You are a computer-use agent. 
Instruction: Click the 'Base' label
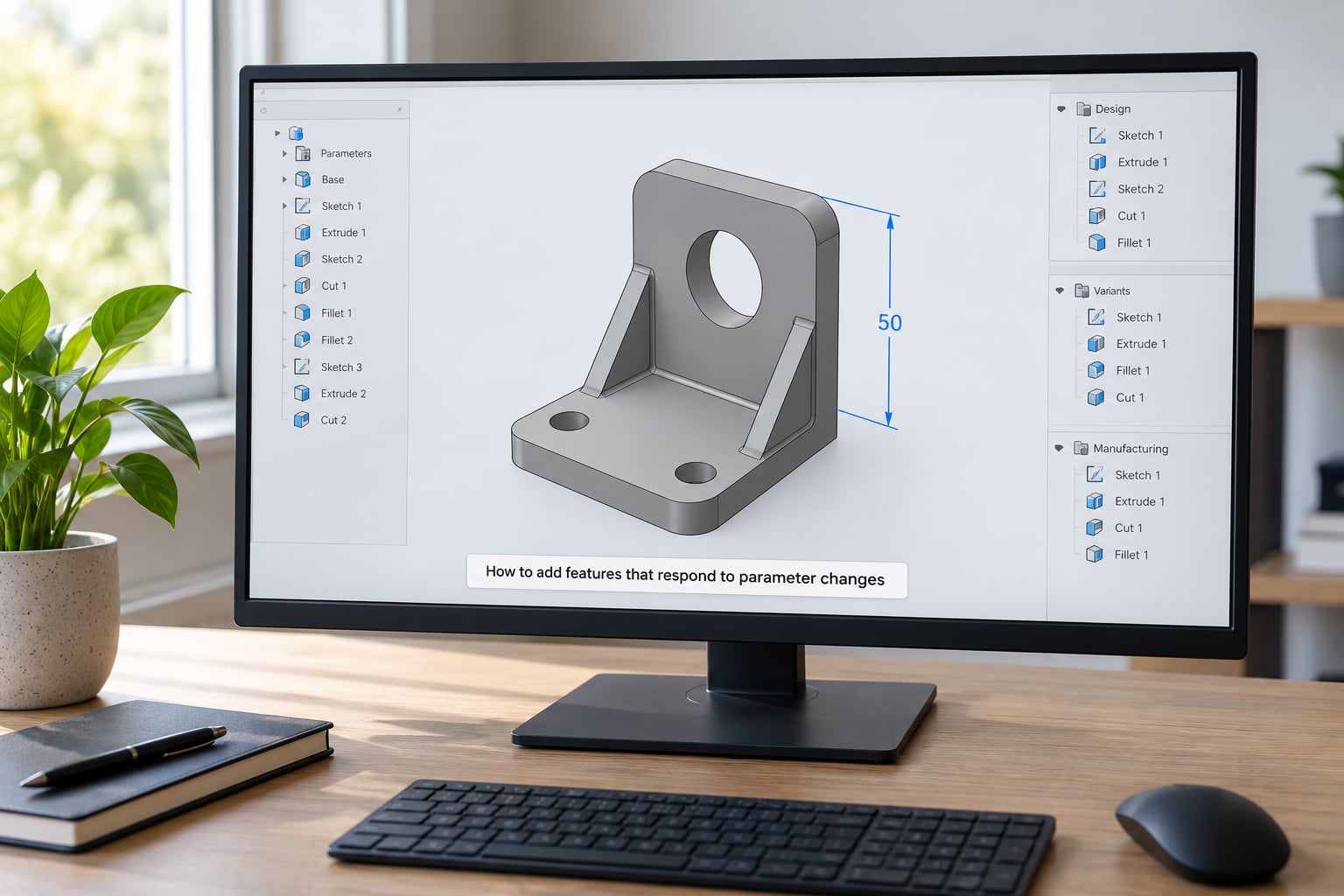coord(332,179)
